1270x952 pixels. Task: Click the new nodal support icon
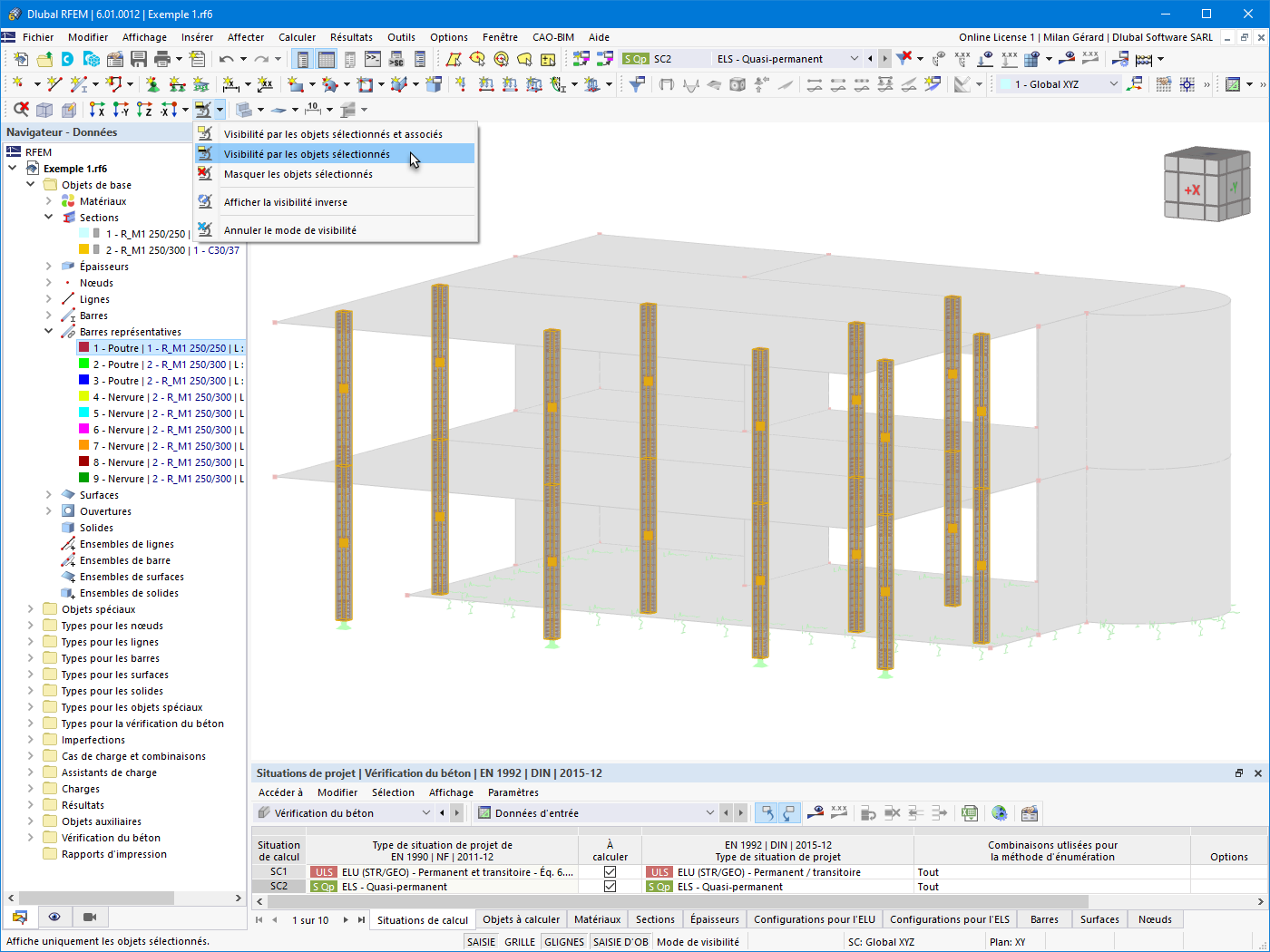click(152, 84)
